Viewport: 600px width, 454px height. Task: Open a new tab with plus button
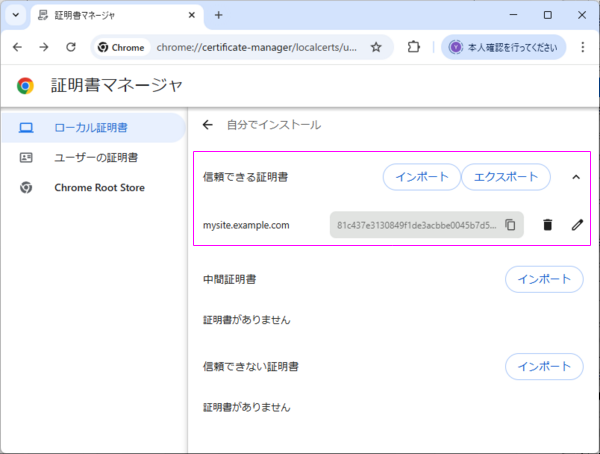coord(218,15)
